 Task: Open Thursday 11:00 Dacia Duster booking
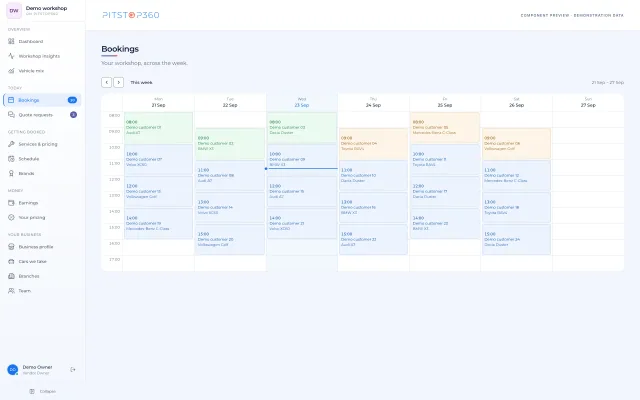click(x=373, y=176)
